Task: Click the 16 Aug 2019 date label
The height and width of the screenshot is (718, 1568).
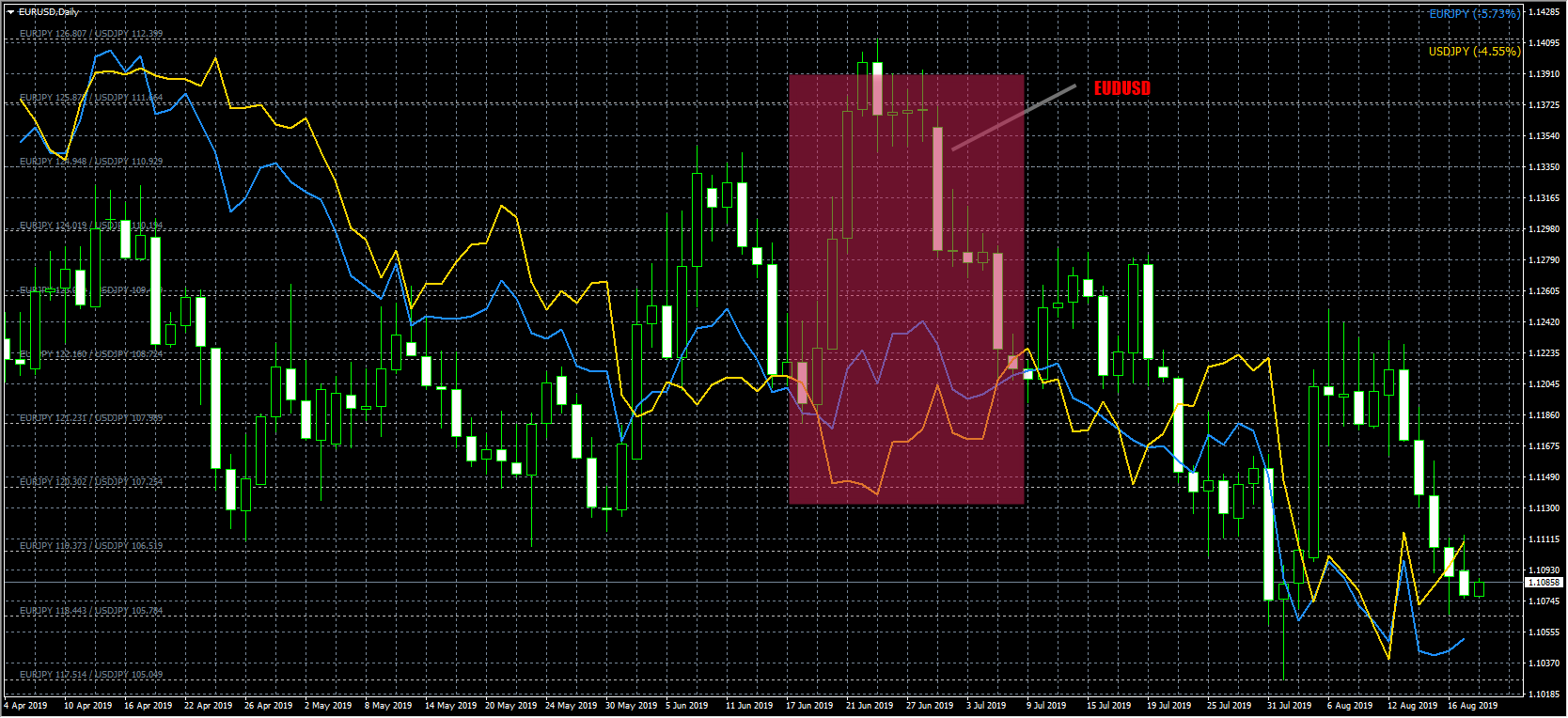Action: tap(1472, 705)
